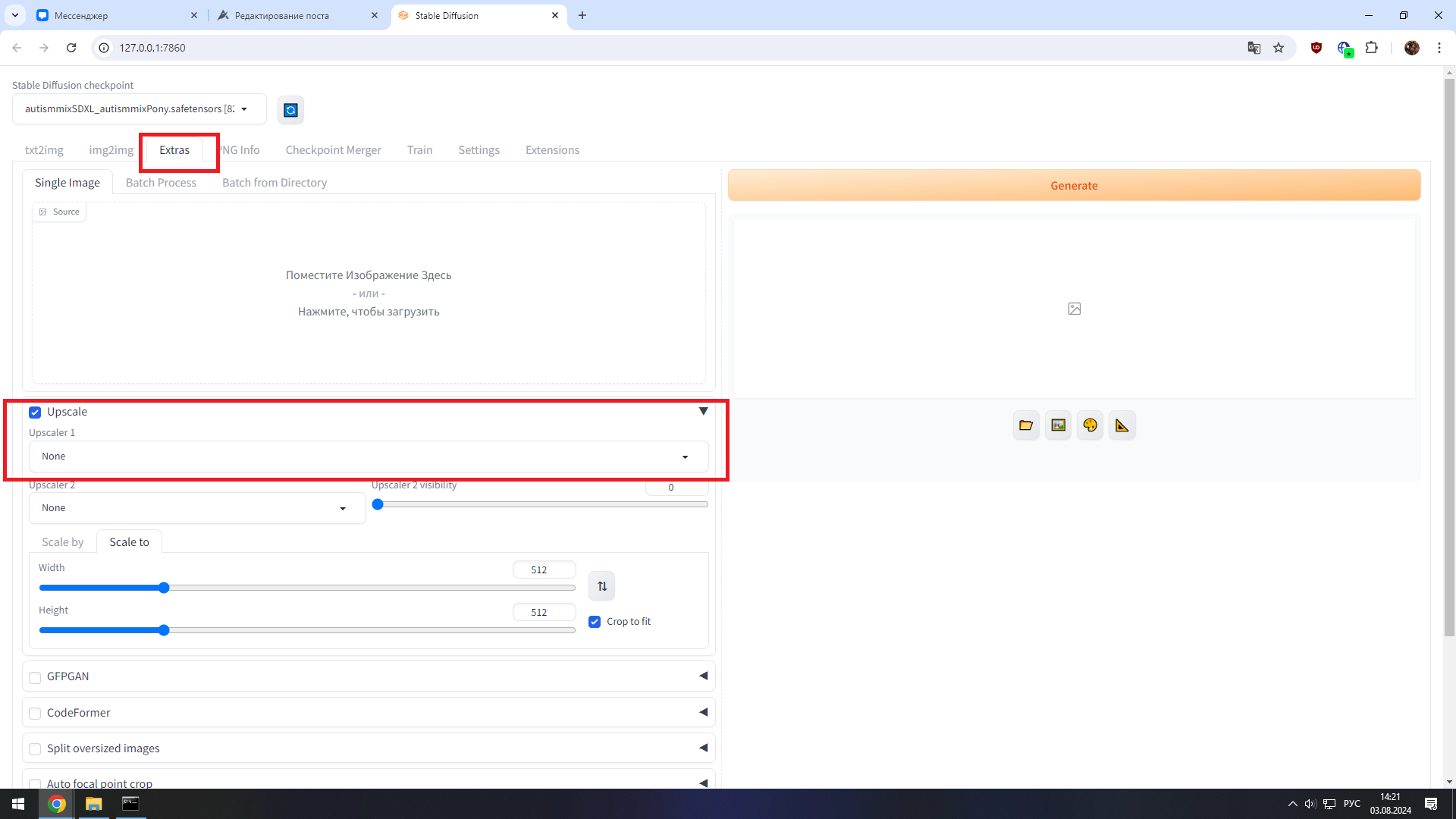Switch to the Scale by tab
Screen dimensions: 1456x819
(62, 542)
